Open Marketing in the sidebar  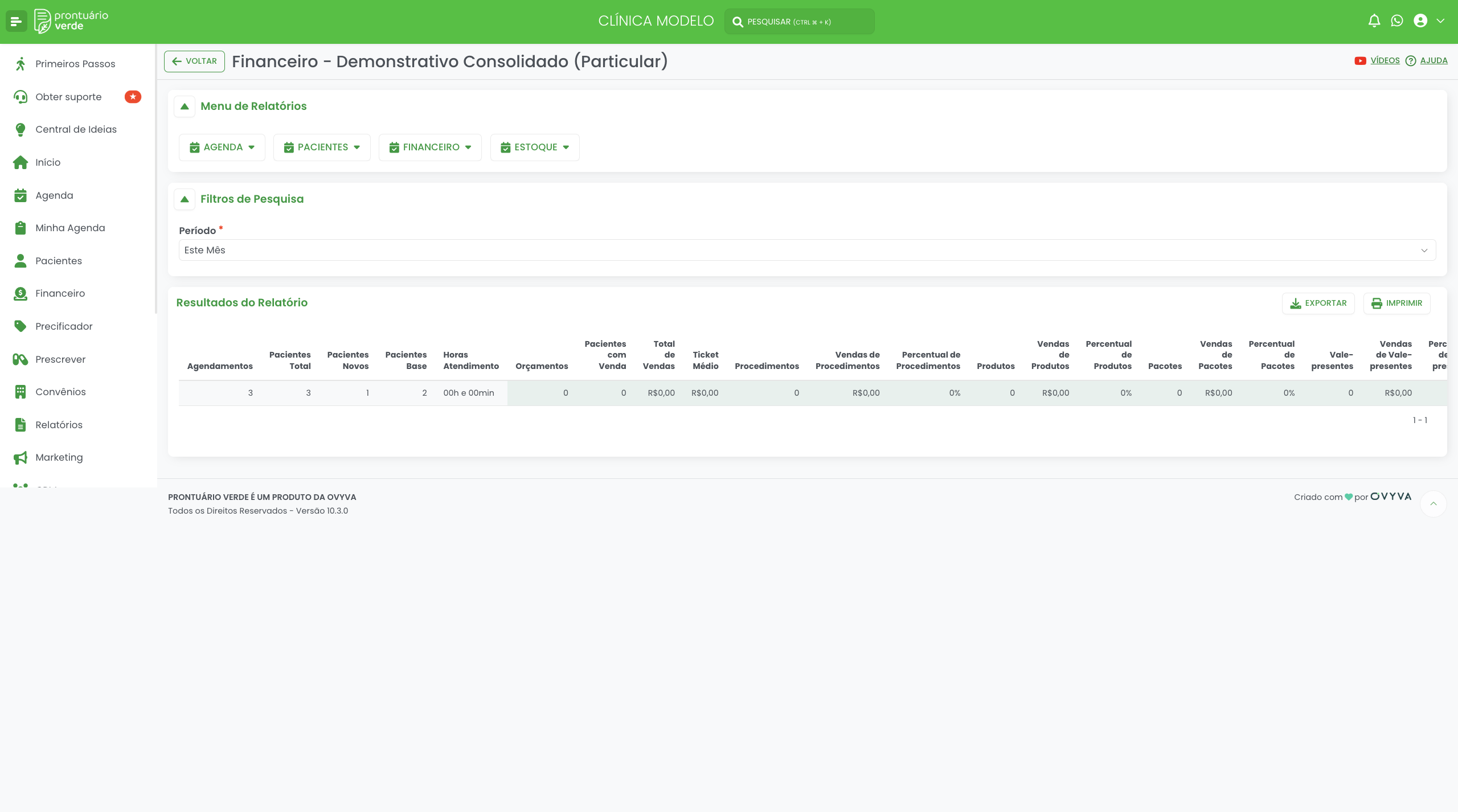point(78,457)
